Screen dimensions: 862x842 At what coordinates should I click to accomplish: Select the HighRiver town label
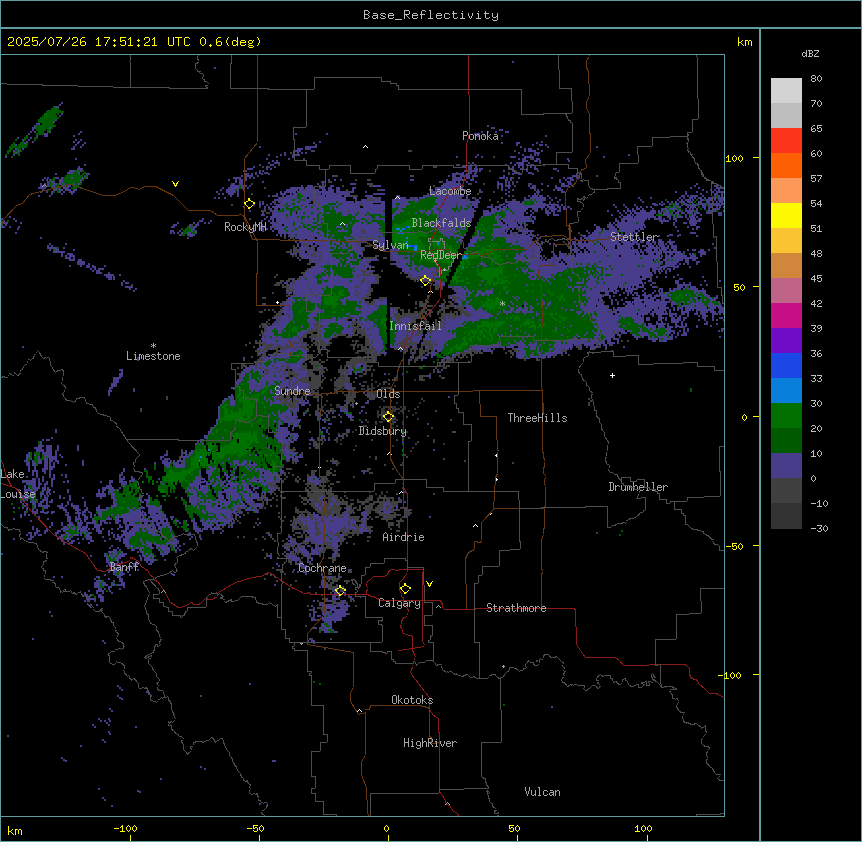(430, 743)
